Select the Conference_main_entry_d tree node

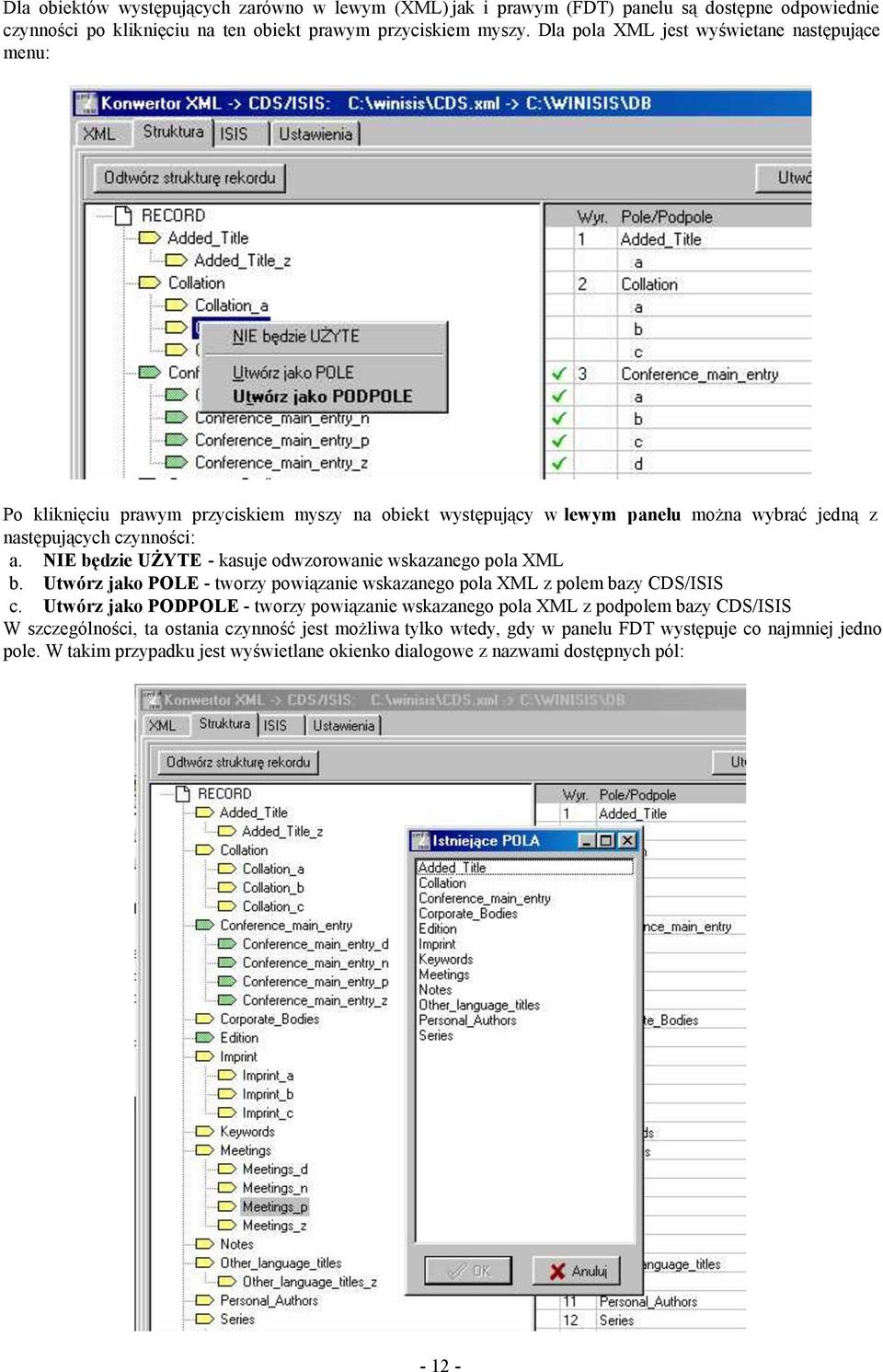click(315, 944)
